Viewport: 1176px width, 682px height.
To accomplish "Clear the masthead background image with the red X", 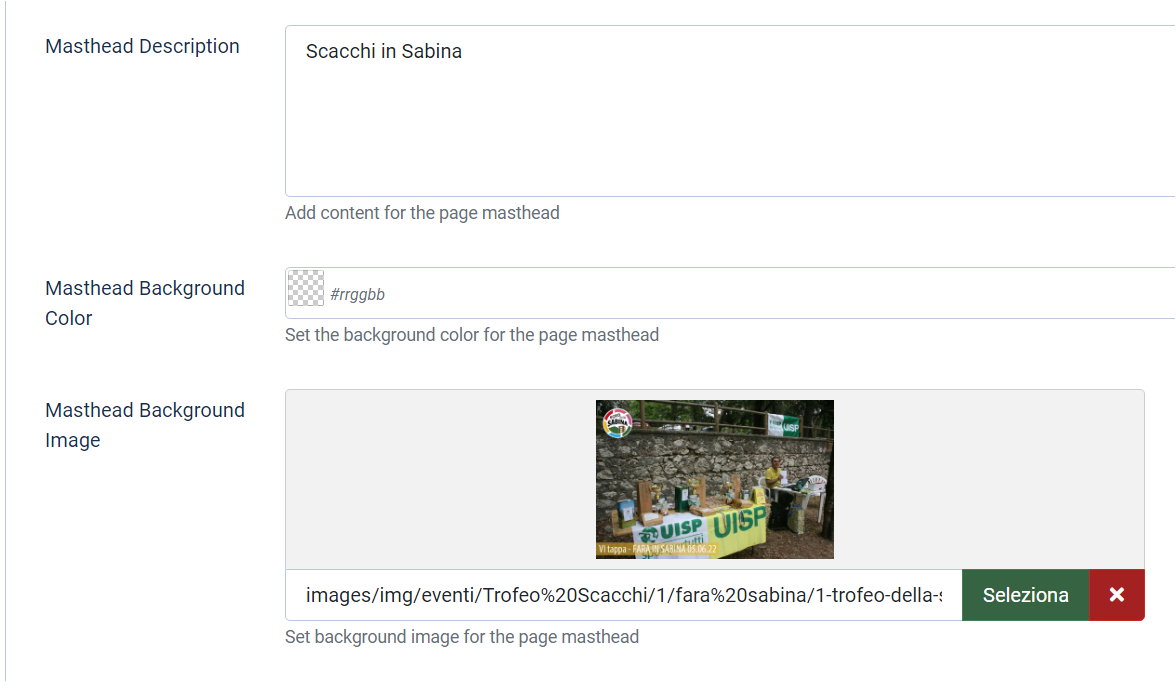I will coord(1117,595).
